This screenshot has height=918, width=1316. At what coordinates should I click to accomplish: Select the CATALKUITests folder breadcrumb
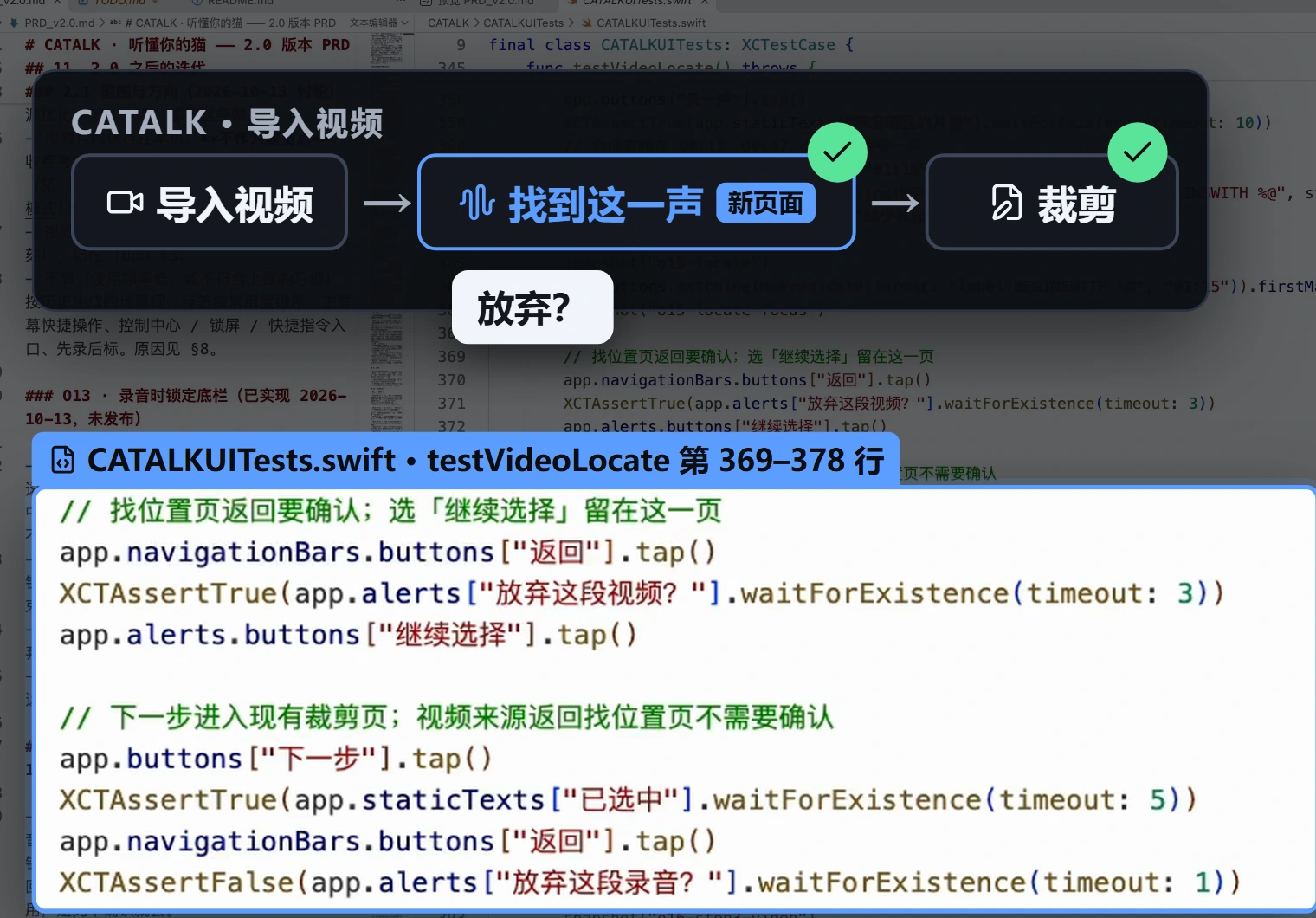click(523, 23)
